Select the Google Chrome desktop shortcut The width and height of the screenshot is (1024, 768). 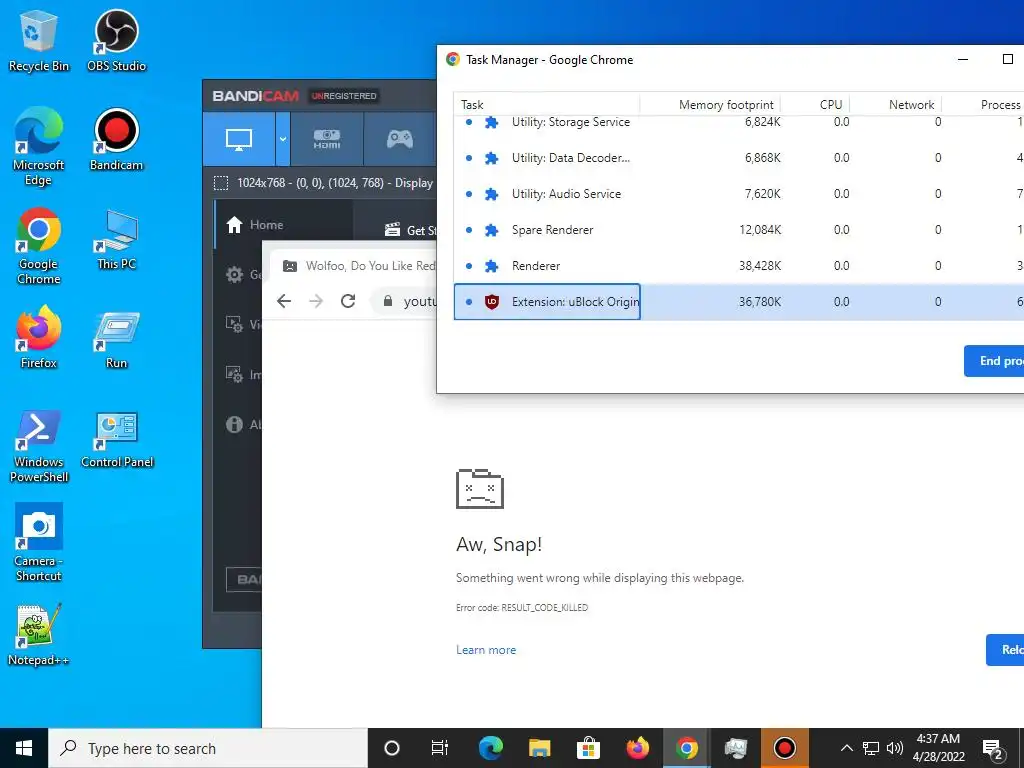tap(38, 246)
